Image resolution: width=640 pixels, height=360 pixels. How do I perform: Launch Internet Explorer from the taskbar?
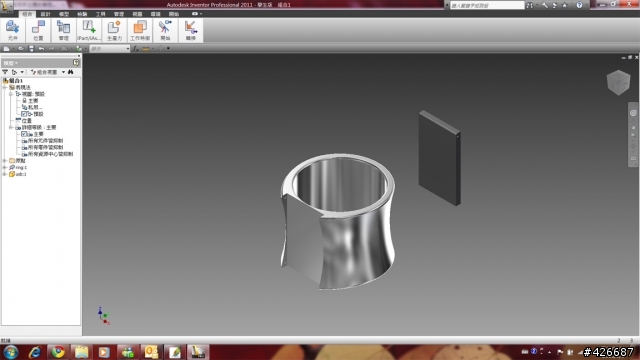click(x=35, y=352)
